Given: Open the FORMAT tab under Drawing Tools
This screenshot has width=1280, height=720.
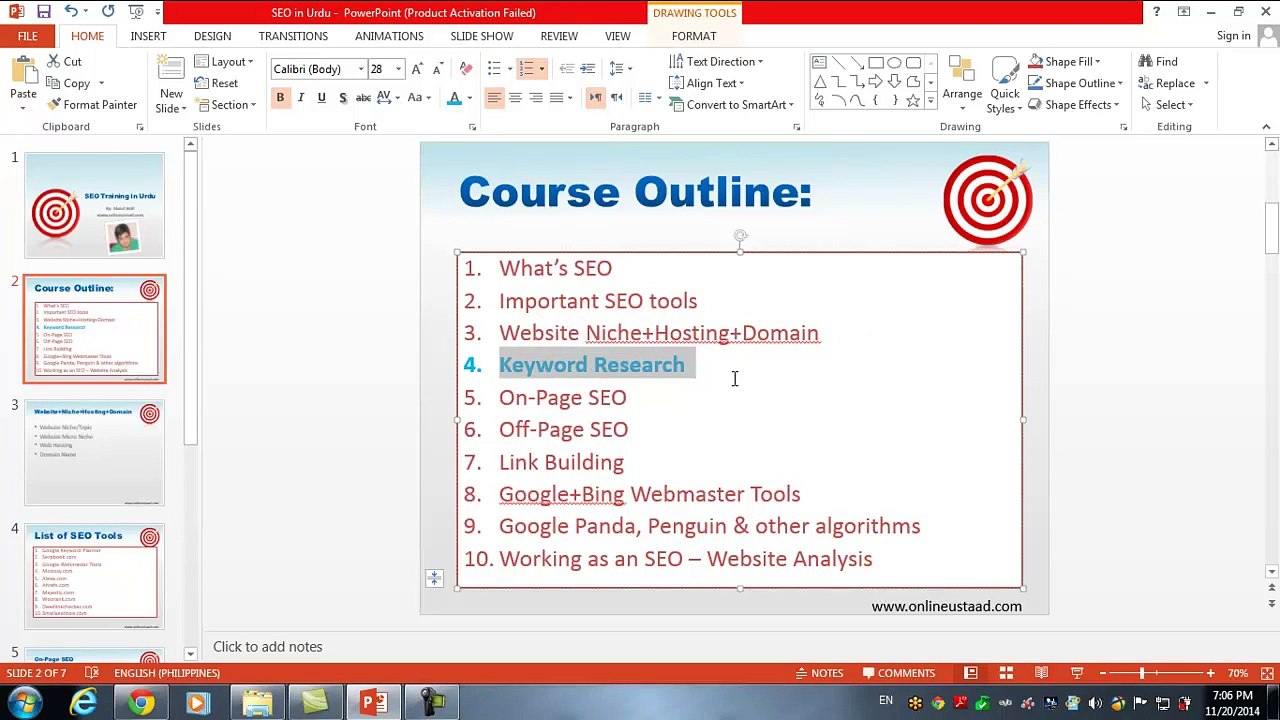Looking at the screenshot, I should [x=694, y=36].
